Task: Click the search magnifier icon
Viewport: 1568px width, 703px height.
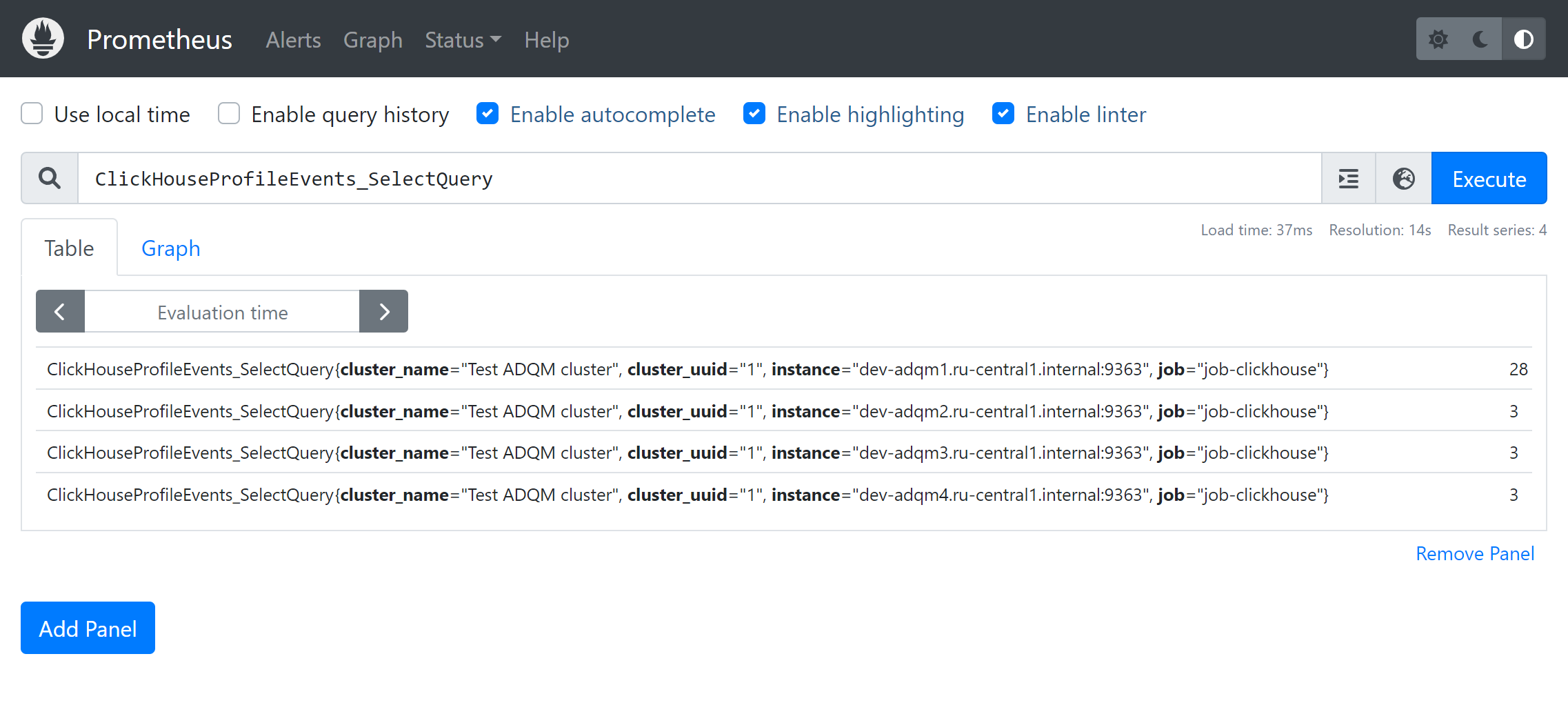Action: [50, 179]
